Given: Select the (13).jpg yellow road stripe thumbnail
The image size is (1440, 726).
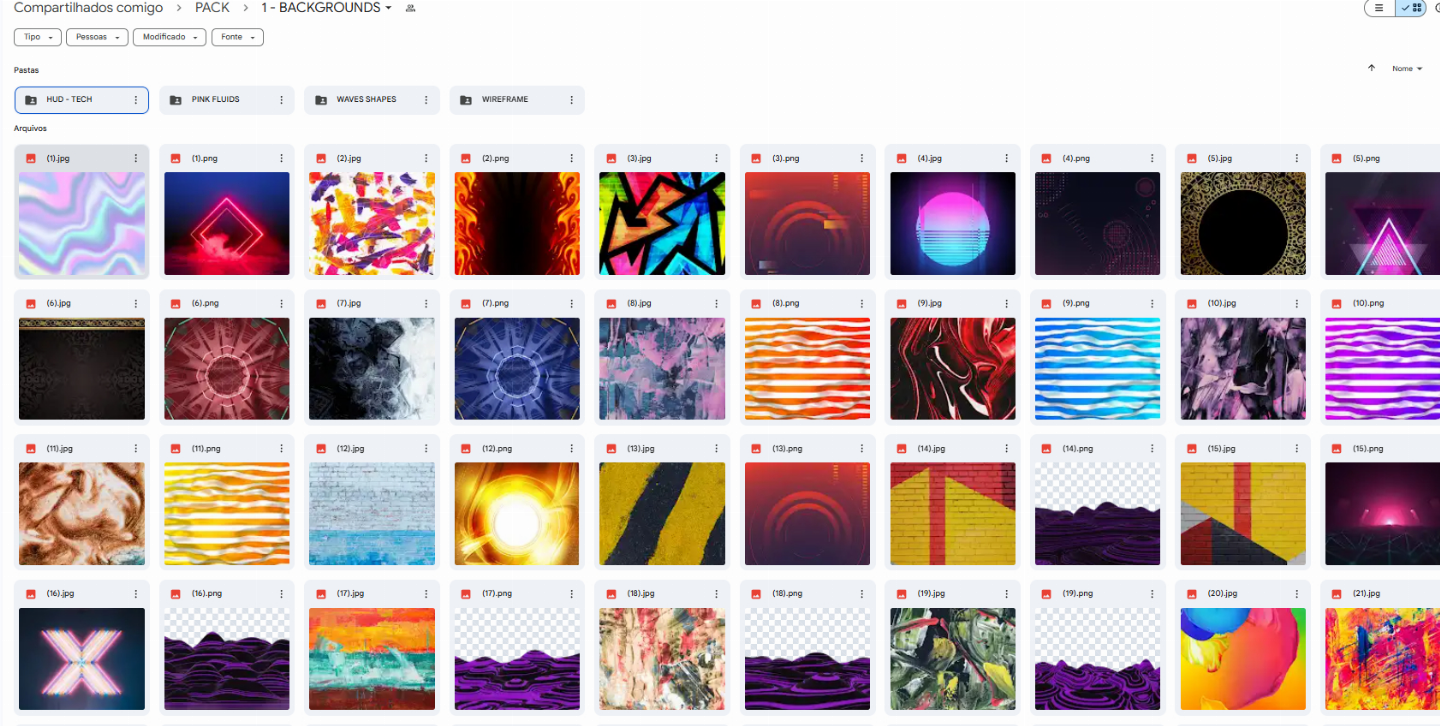Looking at the screenshot, I should pyautogui.click(x=662, y=514).
